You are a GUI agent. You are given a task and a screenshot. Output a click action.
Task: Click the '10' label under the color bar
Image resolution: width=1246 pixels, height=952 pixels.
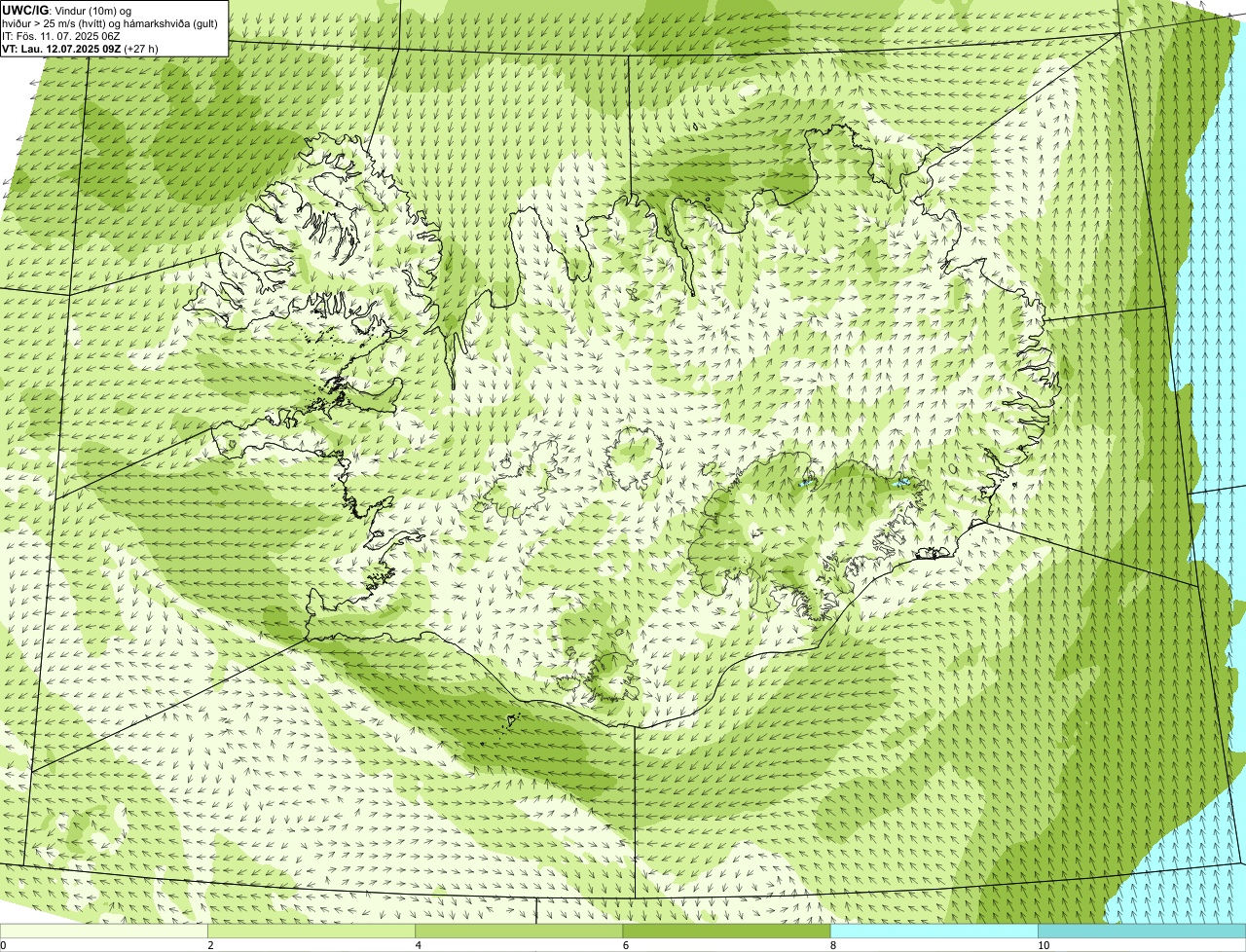tap(1044, 945)
